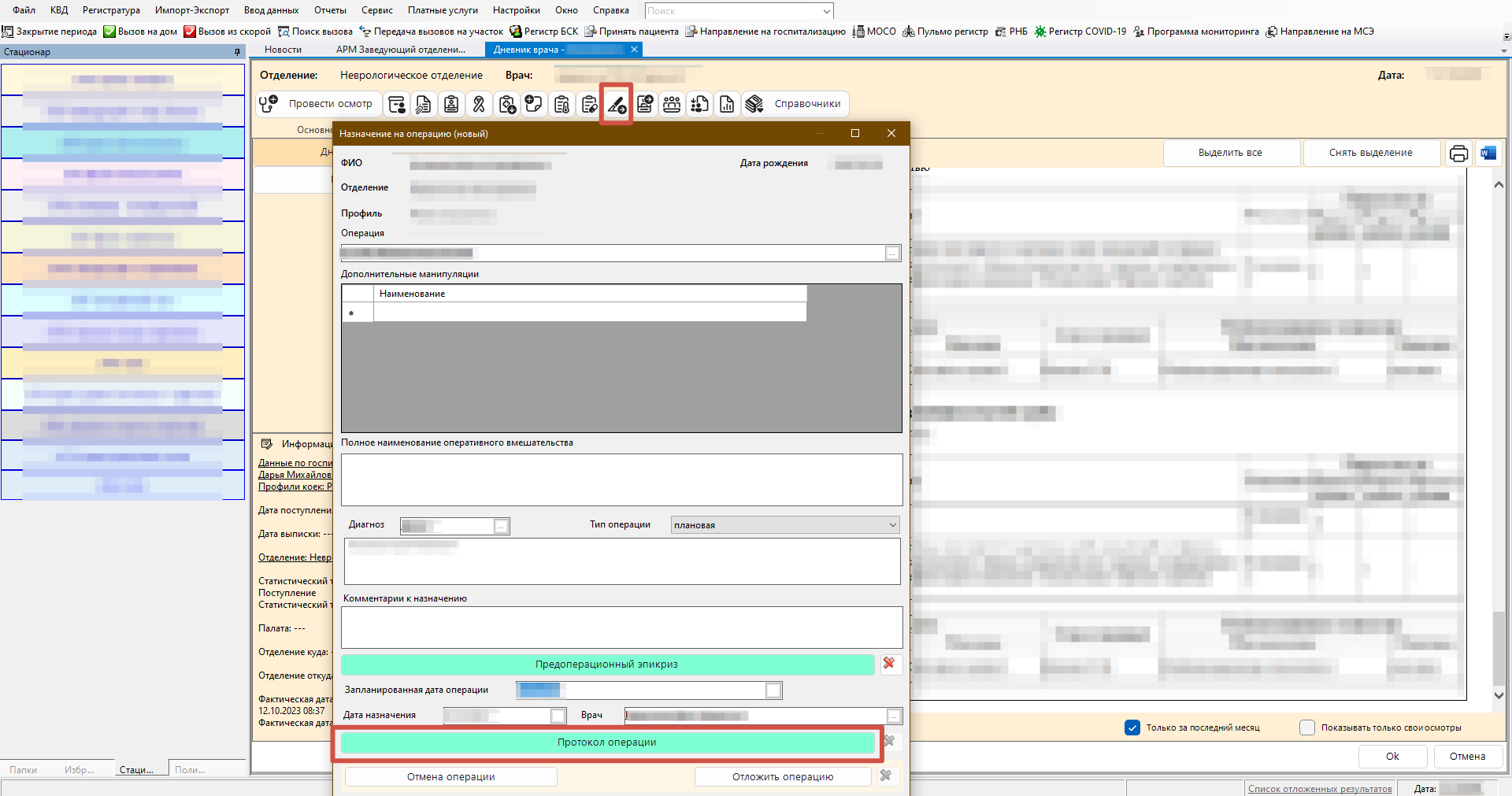Open the Настройки menu
This screenshot has width=1512, height=796.
[x=517, y=10]
